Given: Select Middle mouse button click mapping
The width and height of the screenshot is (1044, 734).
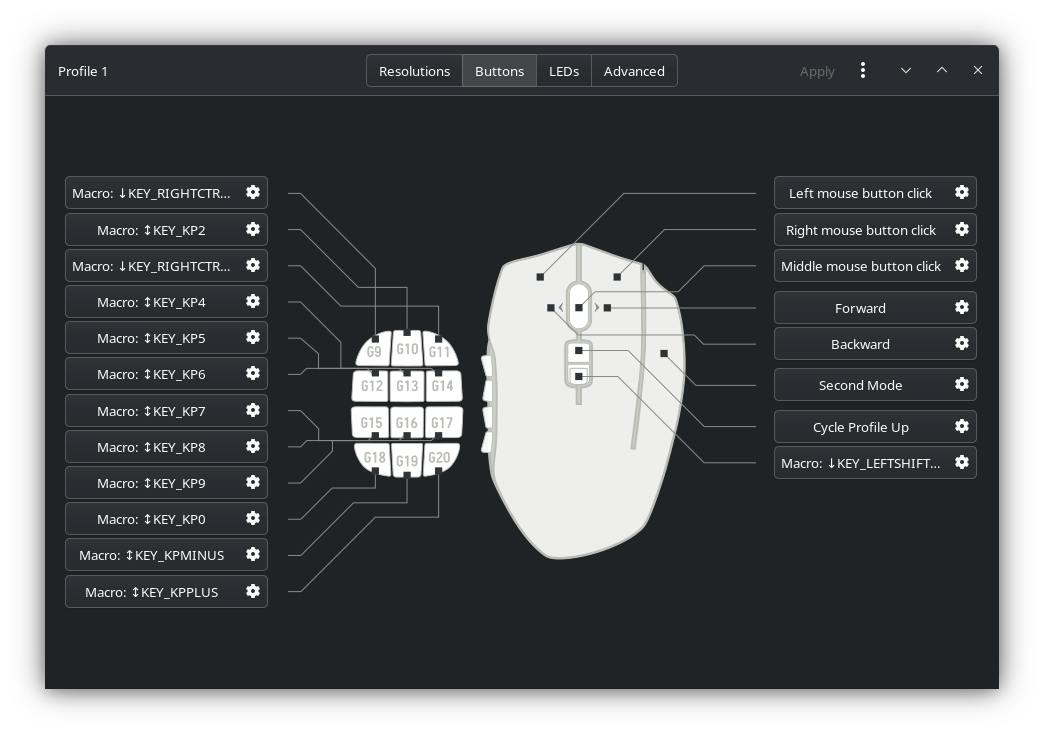Looking at the screenshot, I should pos(860,266).
